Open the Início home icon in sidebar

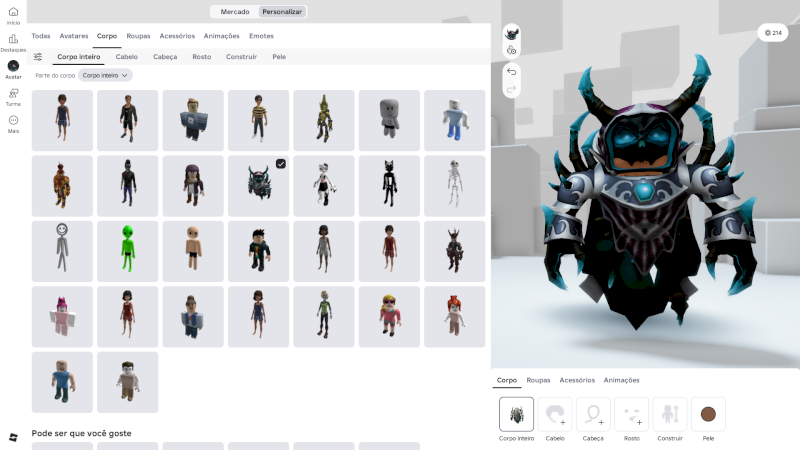[x=13, y=12]
